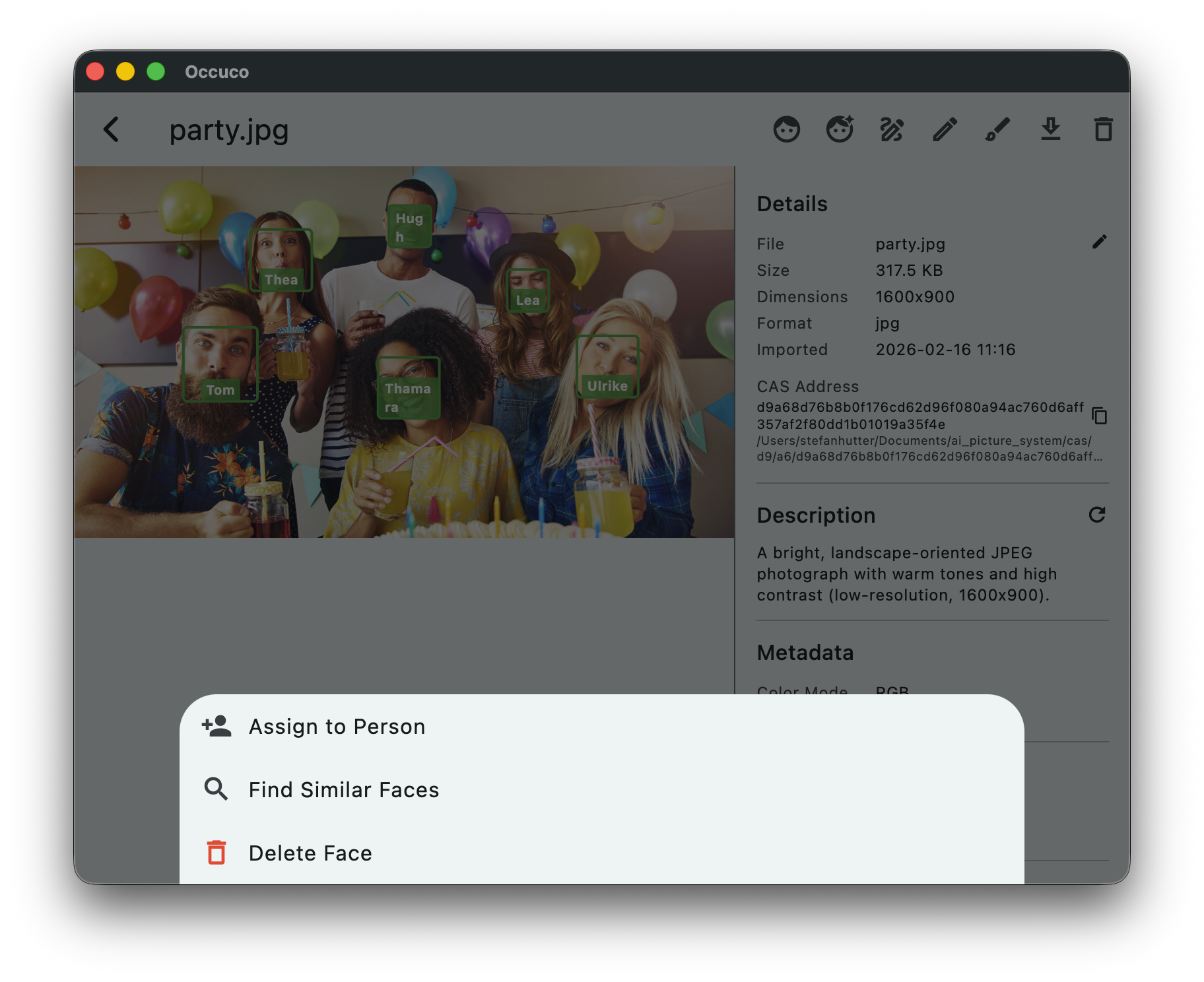Viewport: 1204px width, 982px height.
Task: Select the Thea face box
Action: coord(281,260)
